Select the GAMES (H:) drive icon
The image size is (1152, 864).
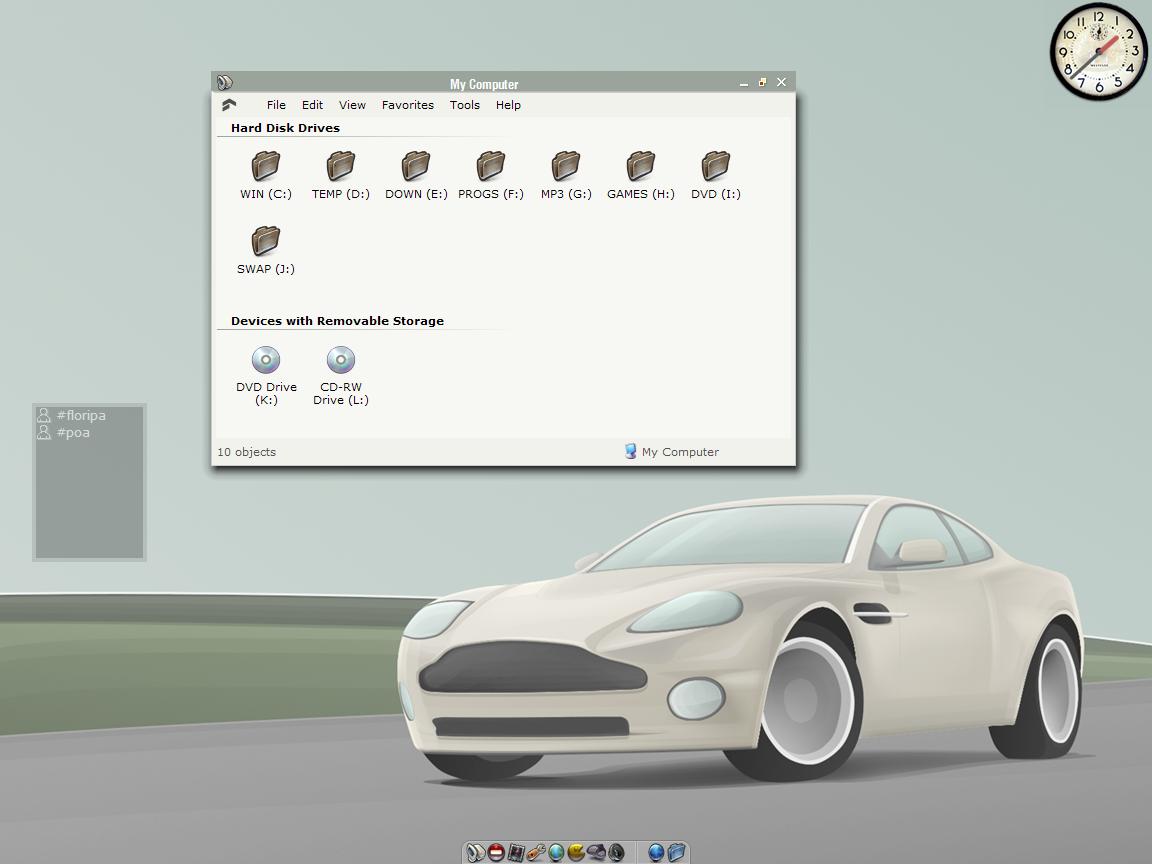(x=641, y=166)
